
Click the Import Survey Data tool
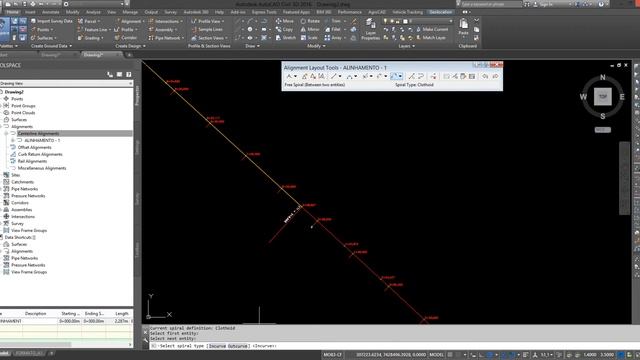point(51,21)
